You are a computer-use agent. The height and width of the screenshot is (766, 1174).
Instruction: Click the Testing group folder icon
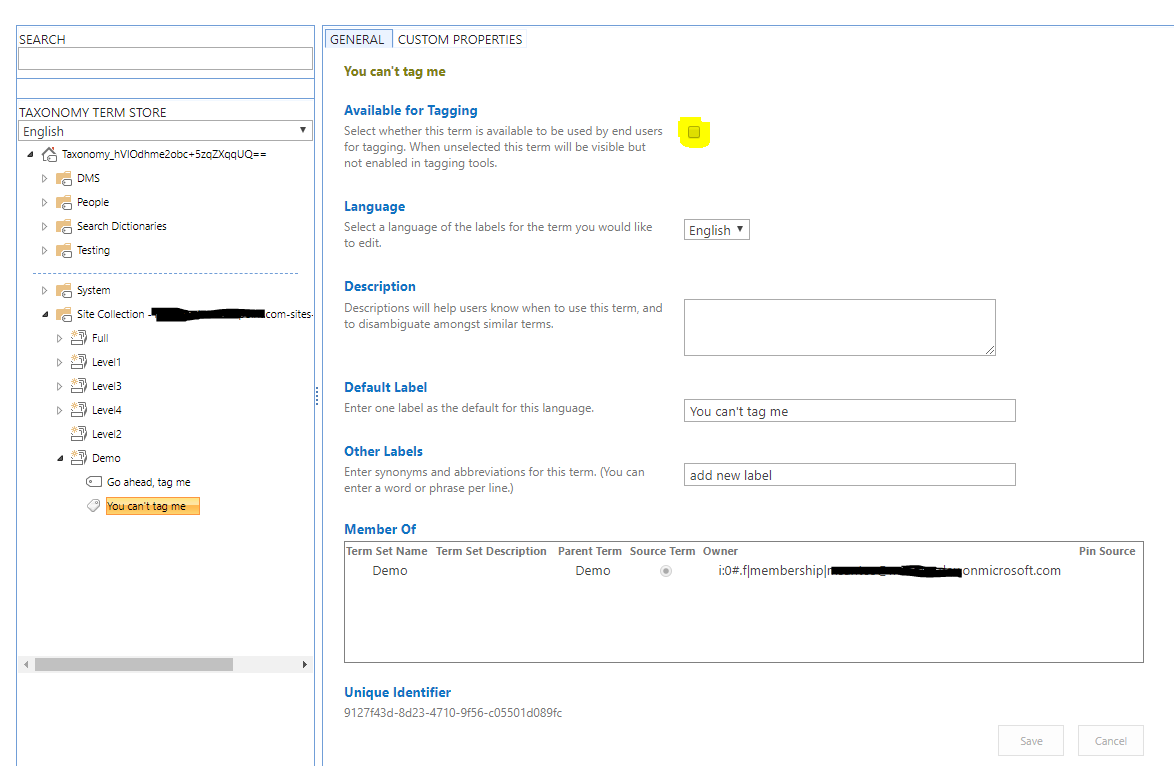coord(64,250)
